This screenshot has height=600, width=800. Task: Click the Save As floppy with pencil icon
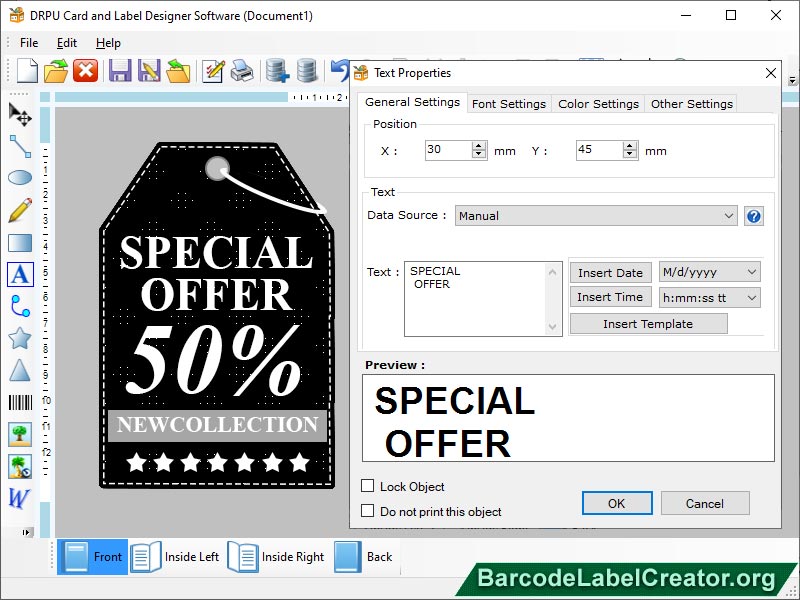click(149, 70)
